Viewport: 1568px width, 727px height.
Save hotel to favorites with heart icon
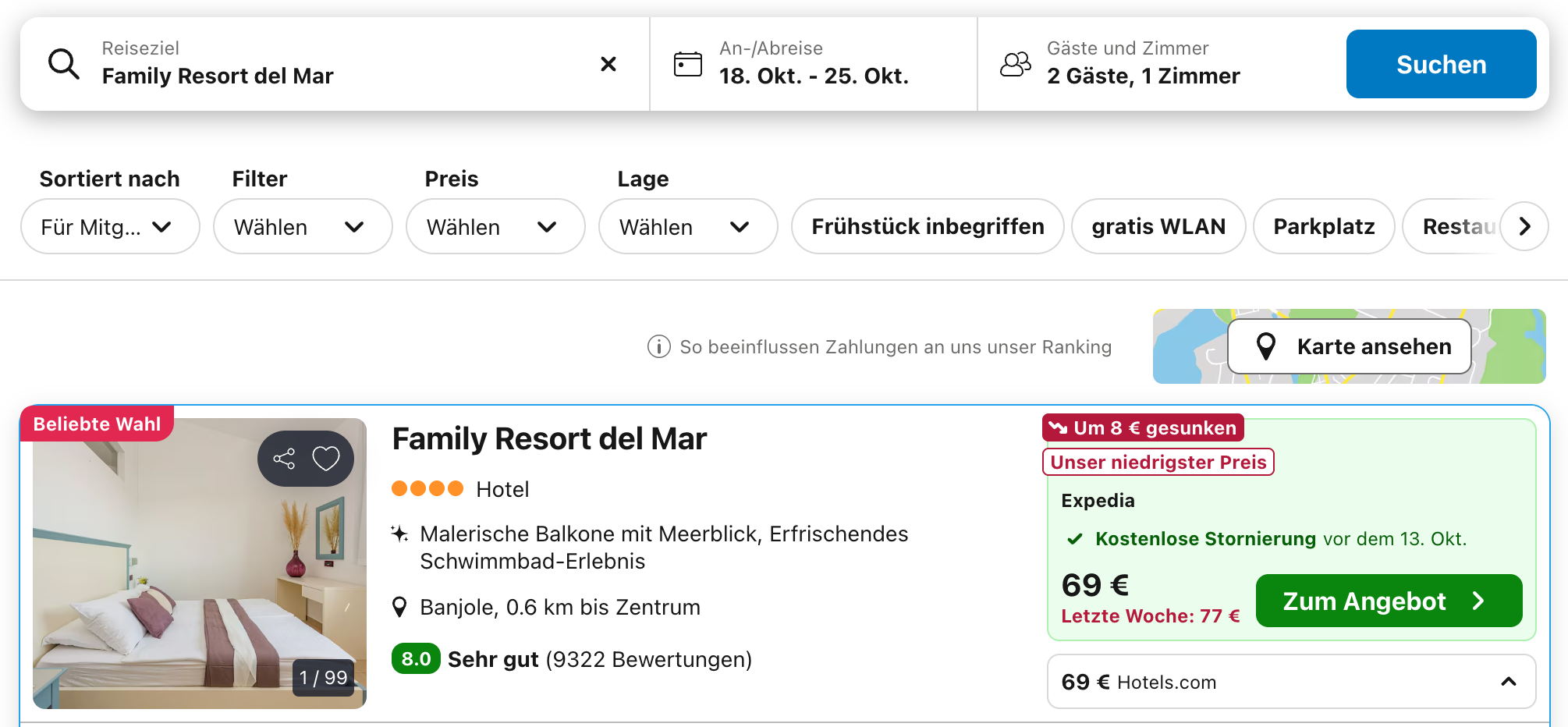[x=326, y=459]
